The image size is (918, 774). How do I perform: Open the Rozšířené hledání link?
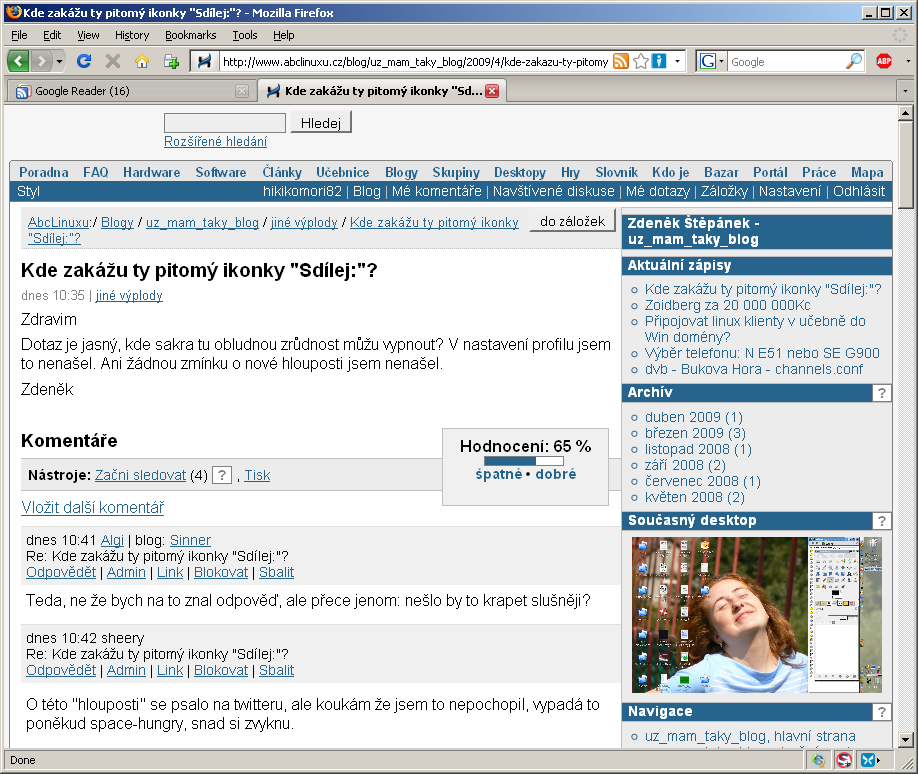pos(215,142)
